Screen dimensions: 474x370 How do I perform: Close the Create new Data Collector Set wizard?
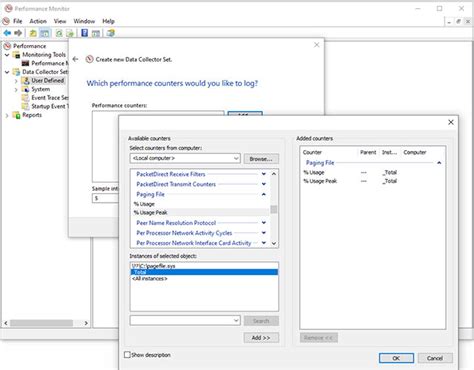[x=317, y=45]
